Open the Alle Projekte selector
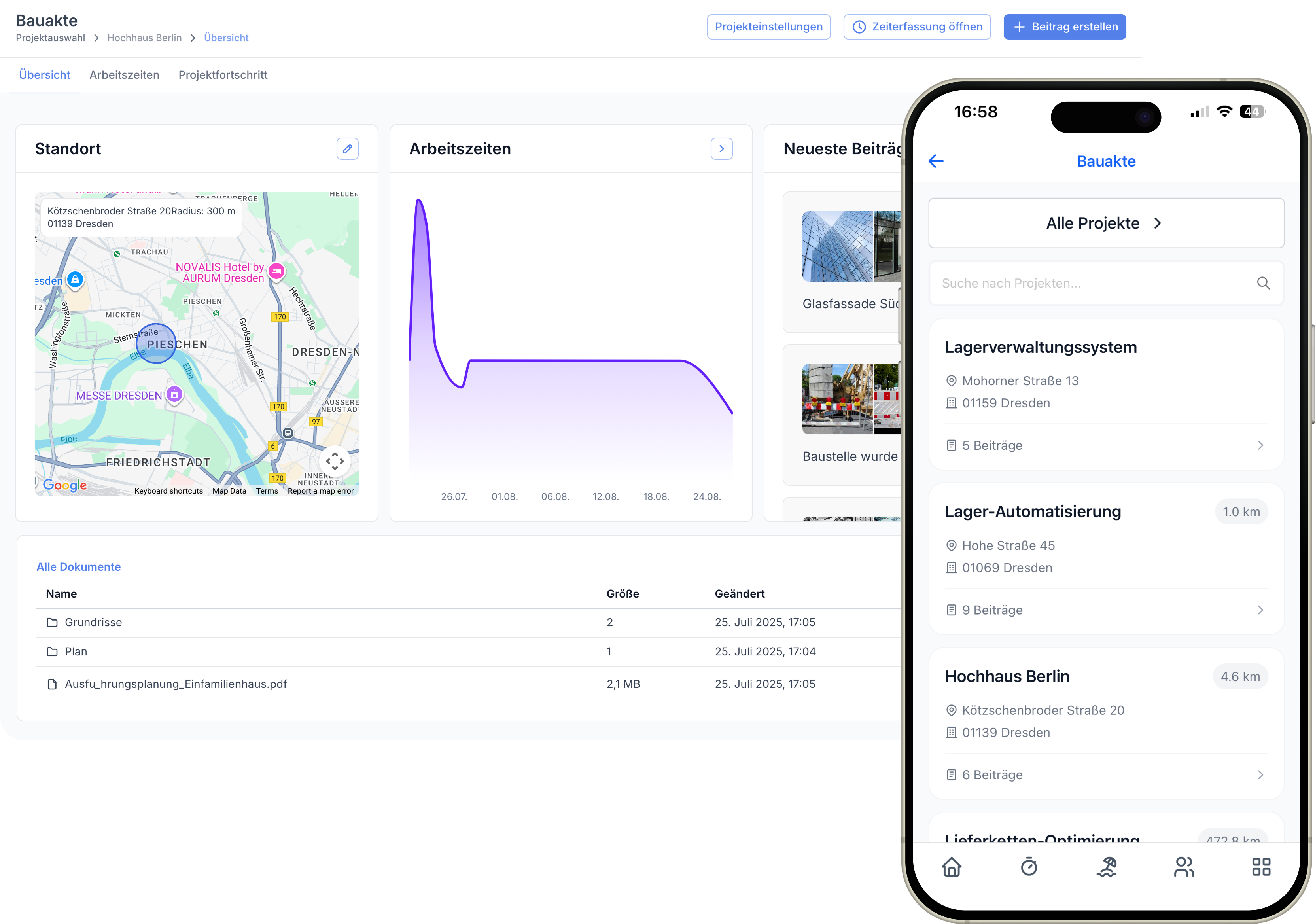1315x924 pixels. (1105, 223)
